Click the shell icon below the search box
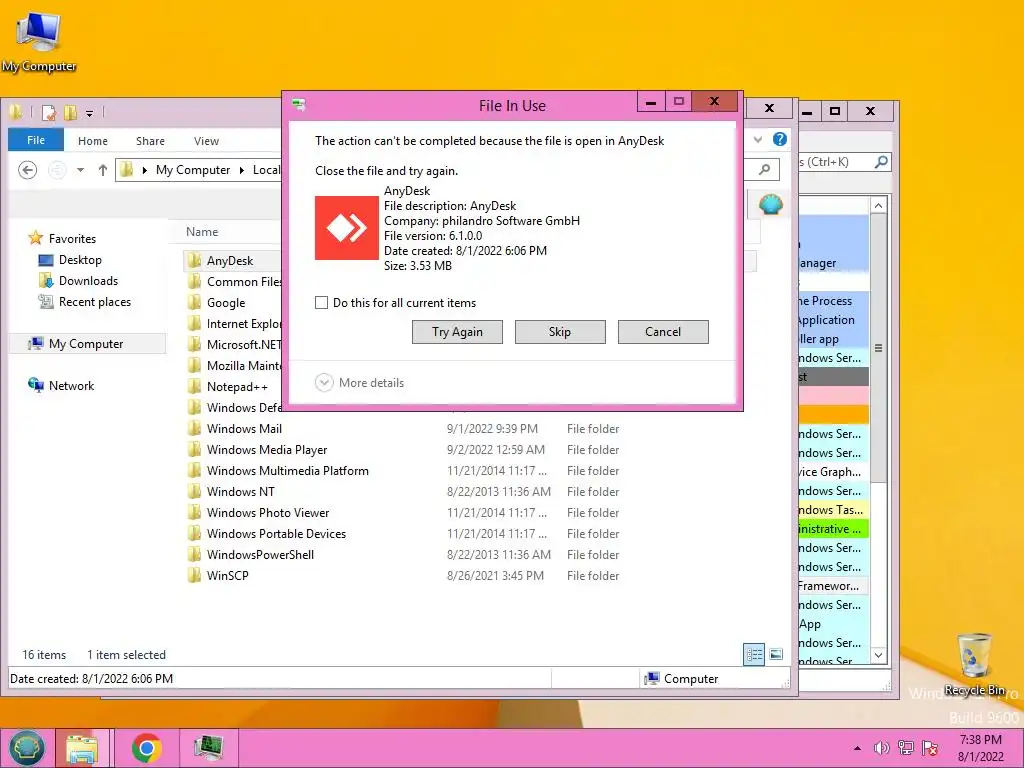This screenshot has height=768, width=1024. [x=771, y=204]
